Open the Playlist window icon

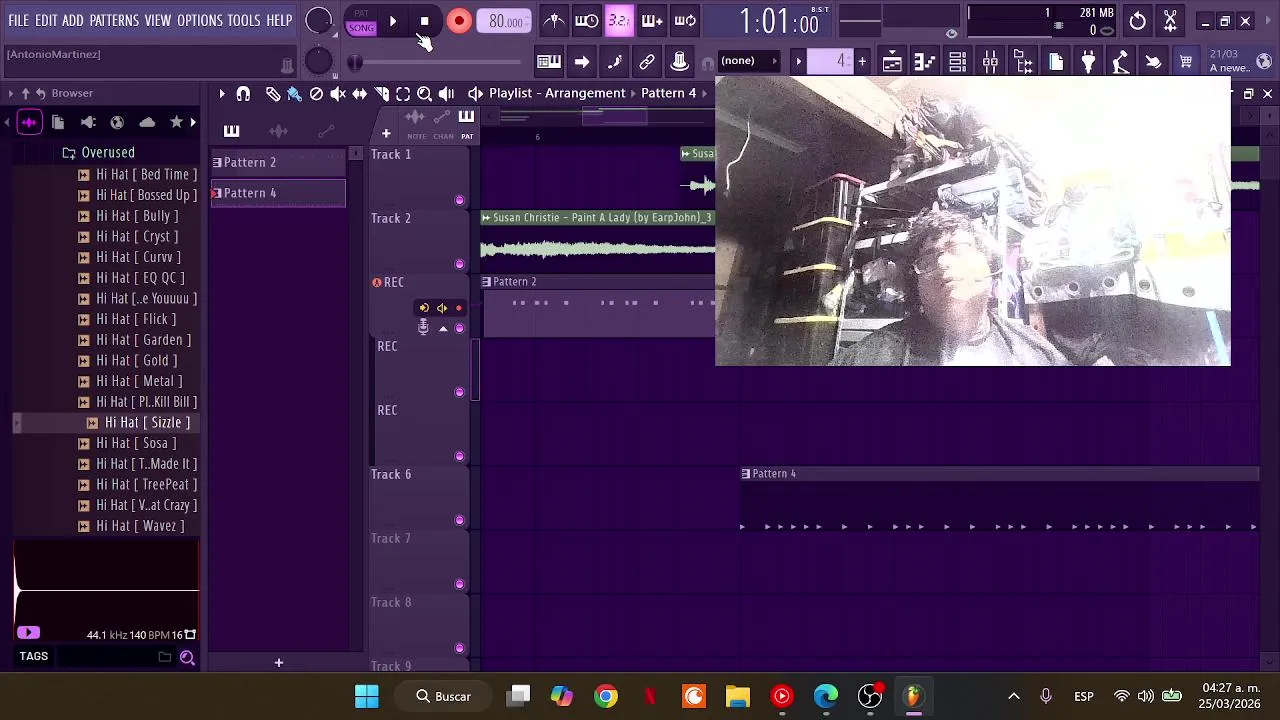pyautogui.click(x=892, y=62)
